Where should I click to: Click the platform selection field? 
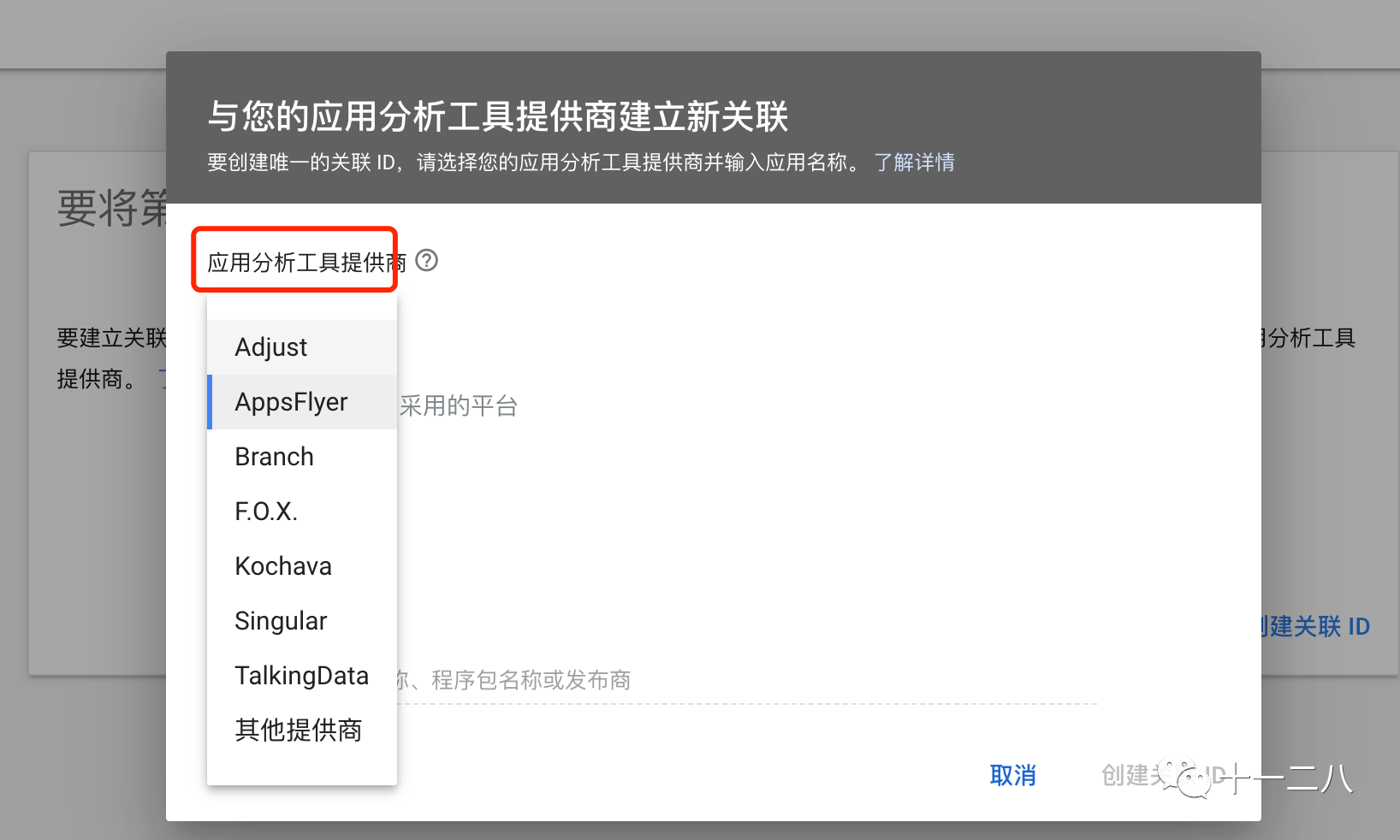tap(599, 405)
